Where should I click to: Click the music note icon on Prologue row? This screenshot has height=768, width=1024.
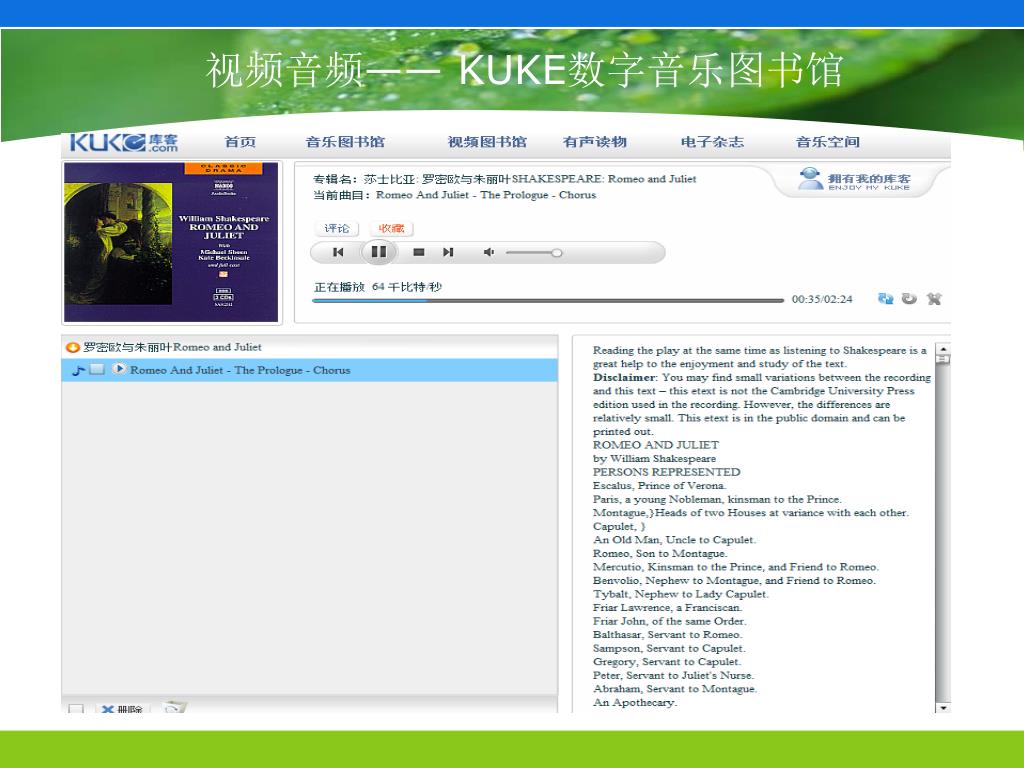78,370
